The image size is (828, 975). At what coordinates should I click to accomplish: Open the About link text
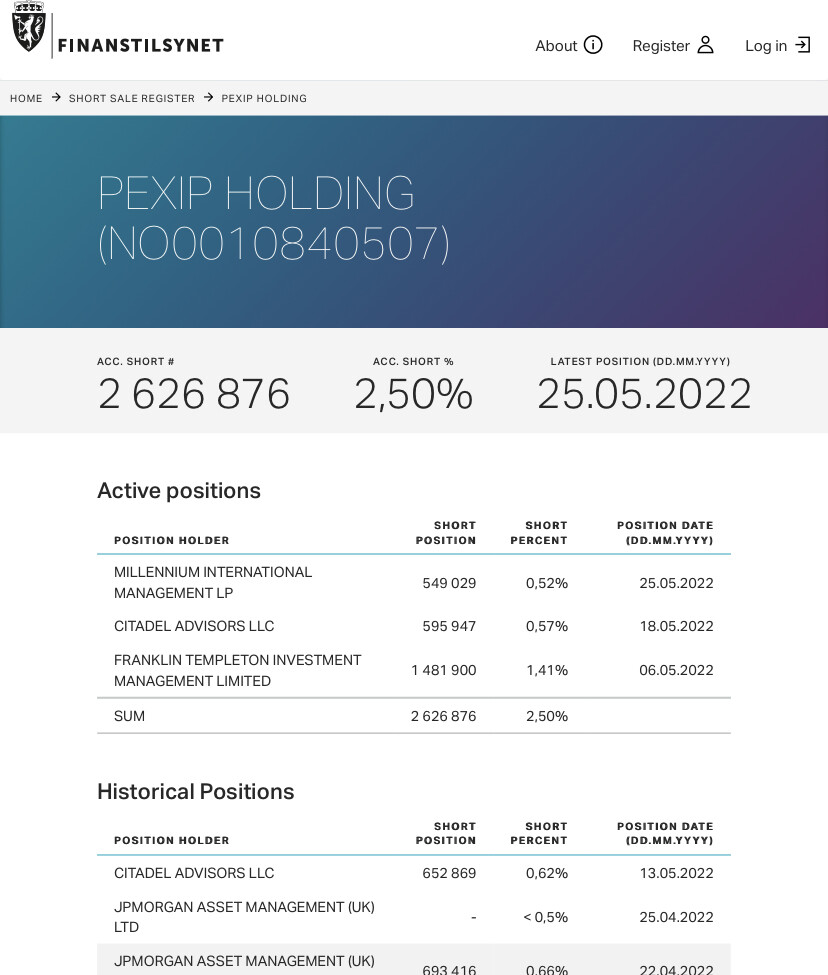pos(556,45)
